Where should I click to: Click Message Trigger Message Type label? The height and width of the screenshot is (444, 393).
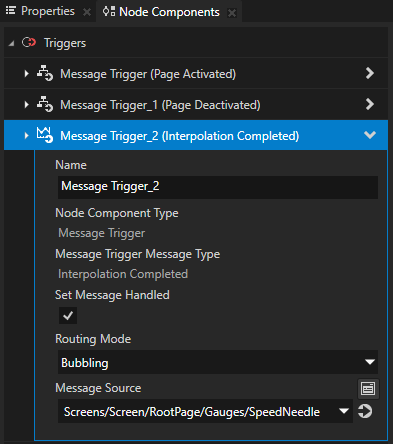pyautogui.click(x=138, y=254)
